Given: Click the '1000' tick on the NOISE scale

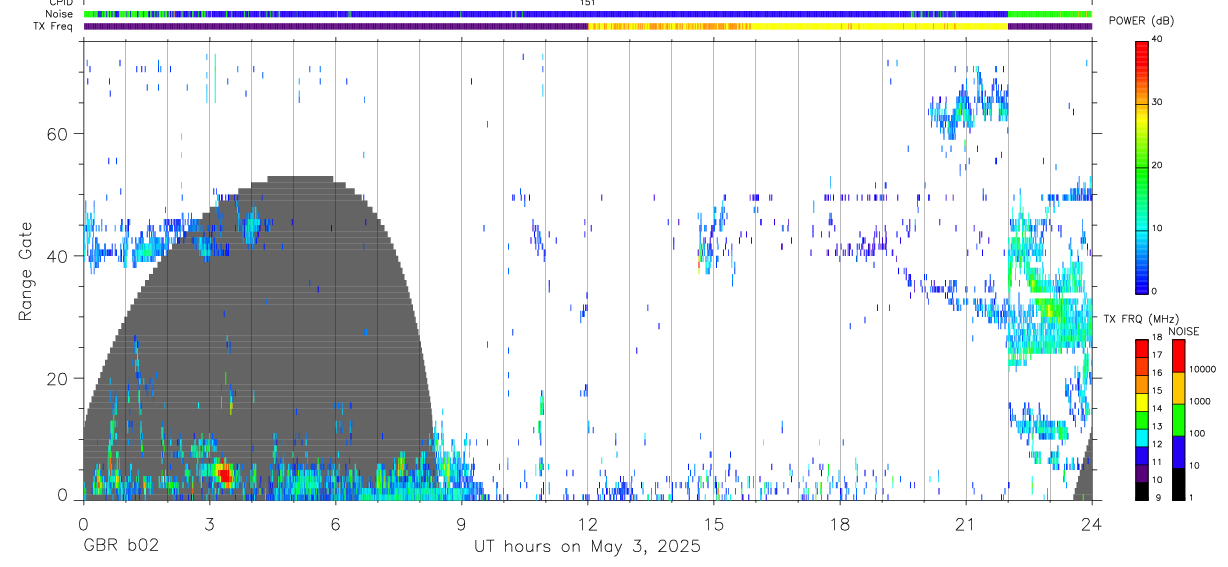Looking at the screenshot, I should pos(1201,401).
